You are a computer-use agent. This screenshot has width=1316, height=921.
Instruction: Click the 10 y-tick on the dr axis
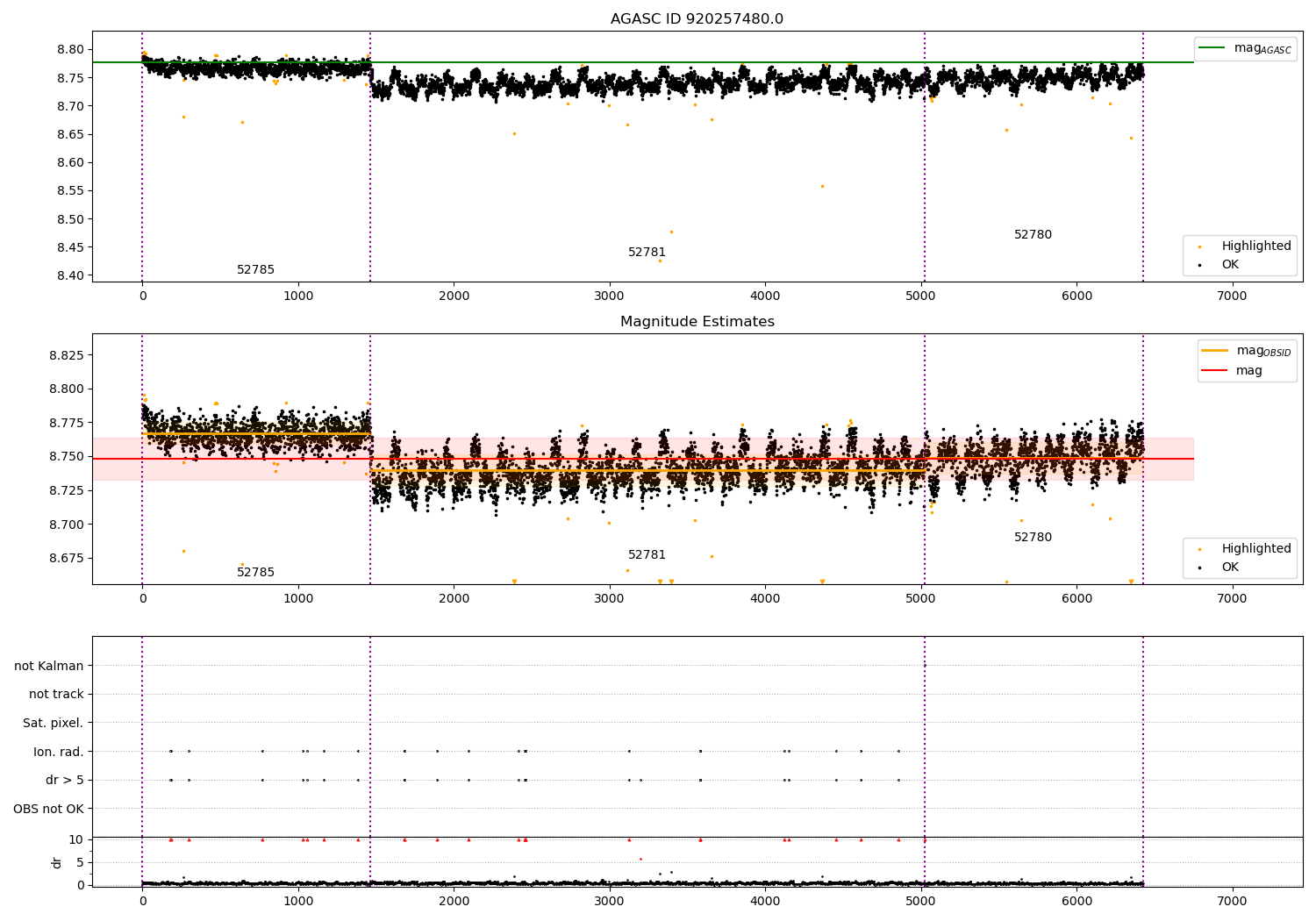click(76, 840)
